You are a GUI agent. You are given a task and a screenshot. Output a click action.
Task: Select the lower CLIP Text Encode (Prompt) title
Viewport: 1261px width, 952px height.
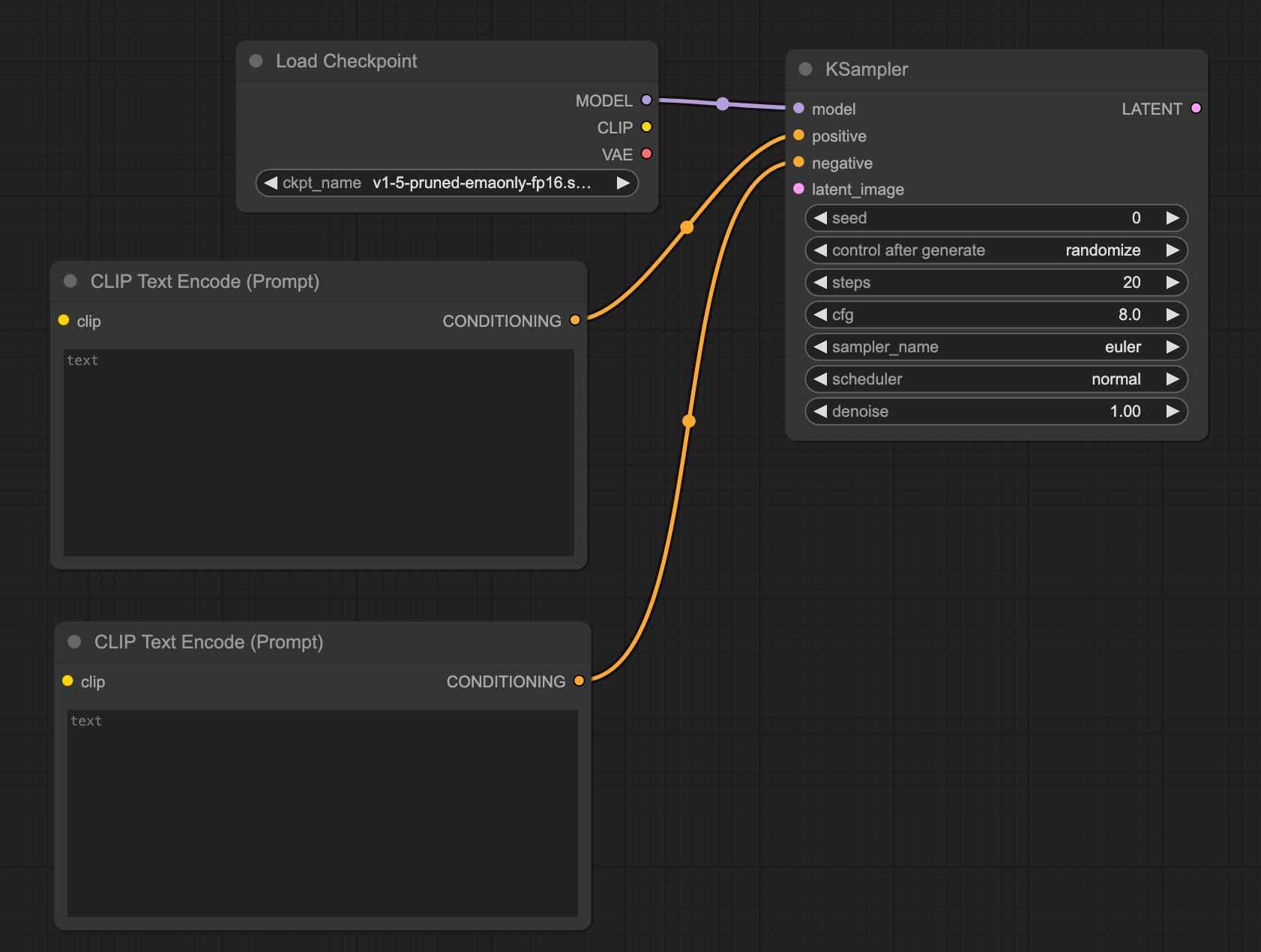(x=208, y=642)
